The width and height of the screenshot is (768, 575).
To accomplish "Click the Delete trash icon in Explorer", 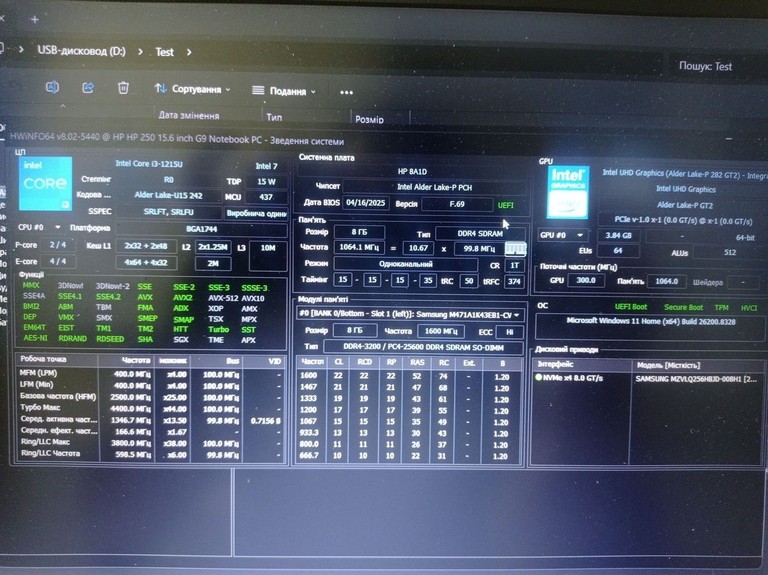I will [x=123, y=88].
